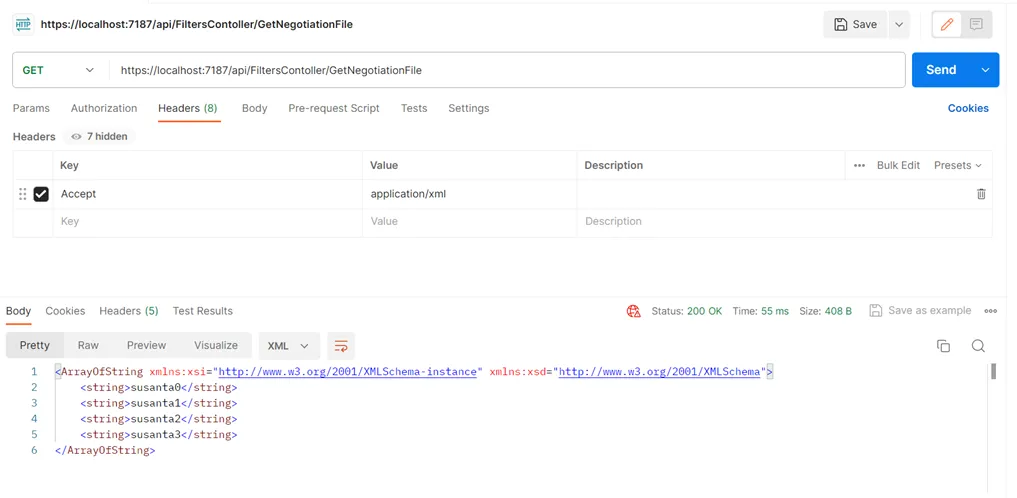Delete the Accept header row
This screenshot has height=498, width=1017.
981,194
